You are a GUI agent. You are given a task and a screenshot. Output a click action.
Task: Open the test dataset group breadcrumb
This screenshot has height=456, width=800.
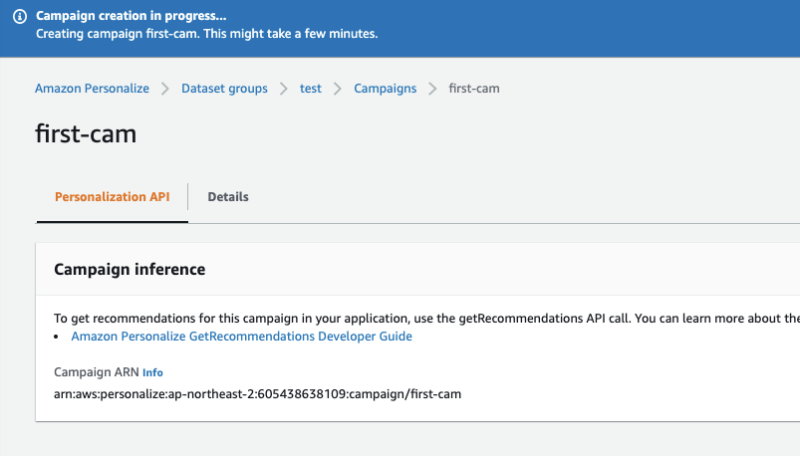311,88
